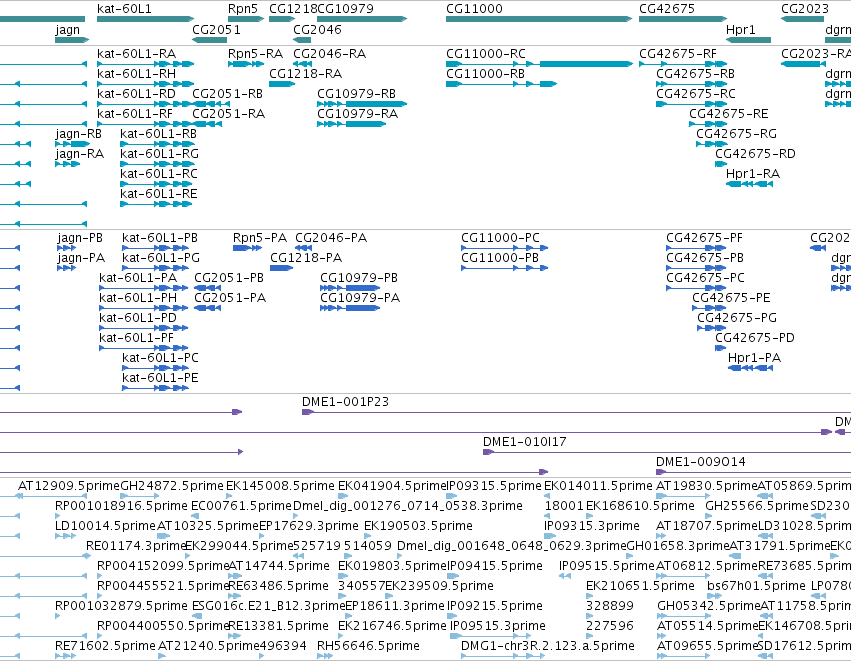Select transcript kat-60L1-RF
Image resolution: width=851 pixels, height=661 pixels.
[135, 114]
